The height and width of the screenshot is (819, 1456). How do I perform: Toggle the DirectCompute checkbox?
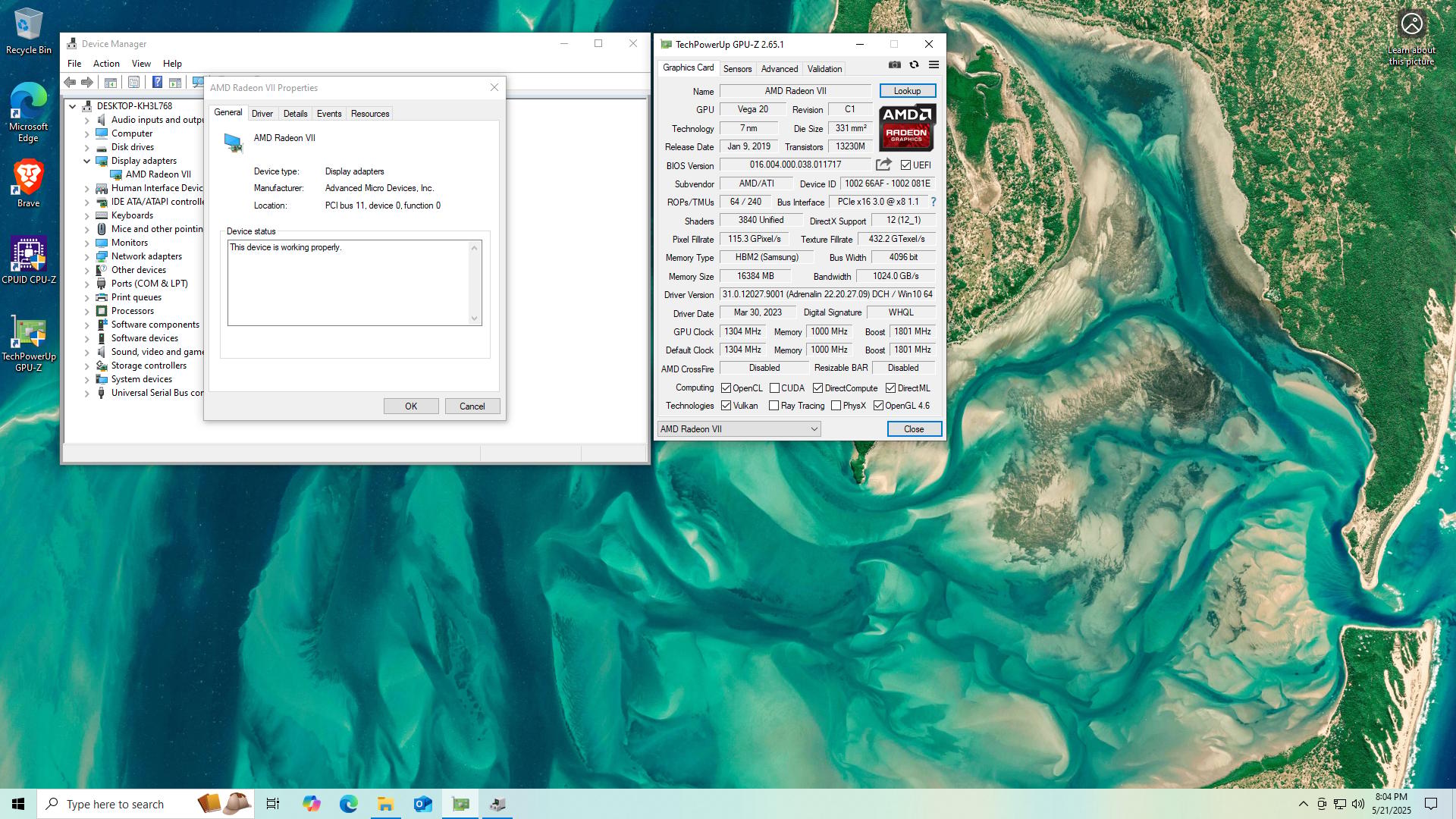[817, 388]
